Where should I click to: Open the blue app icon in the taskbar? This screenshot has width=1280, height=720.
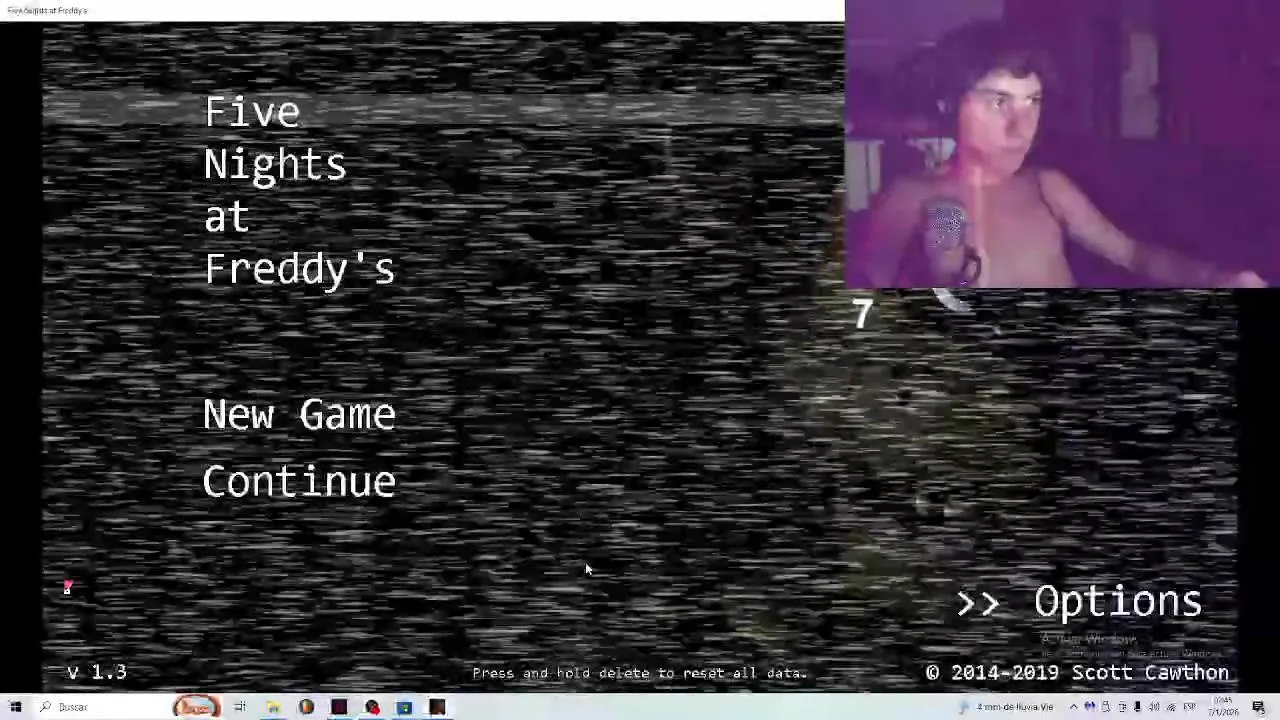click(404, 707)
